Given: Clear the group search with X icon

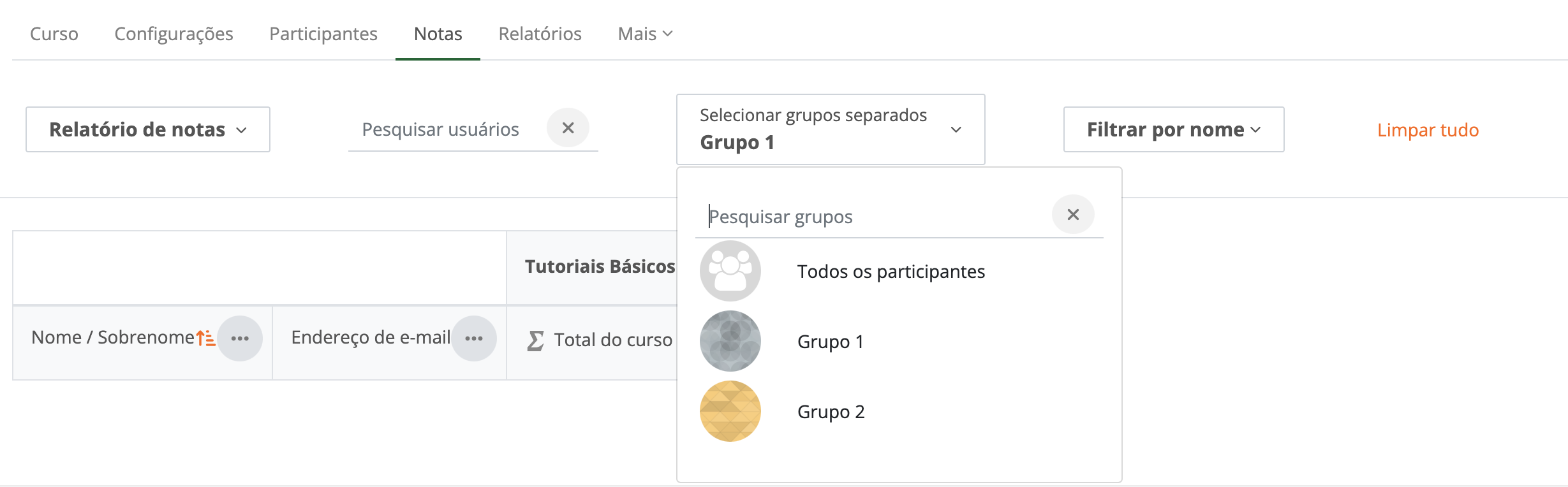Looking at the screenshot, I should pos(1073,215).
